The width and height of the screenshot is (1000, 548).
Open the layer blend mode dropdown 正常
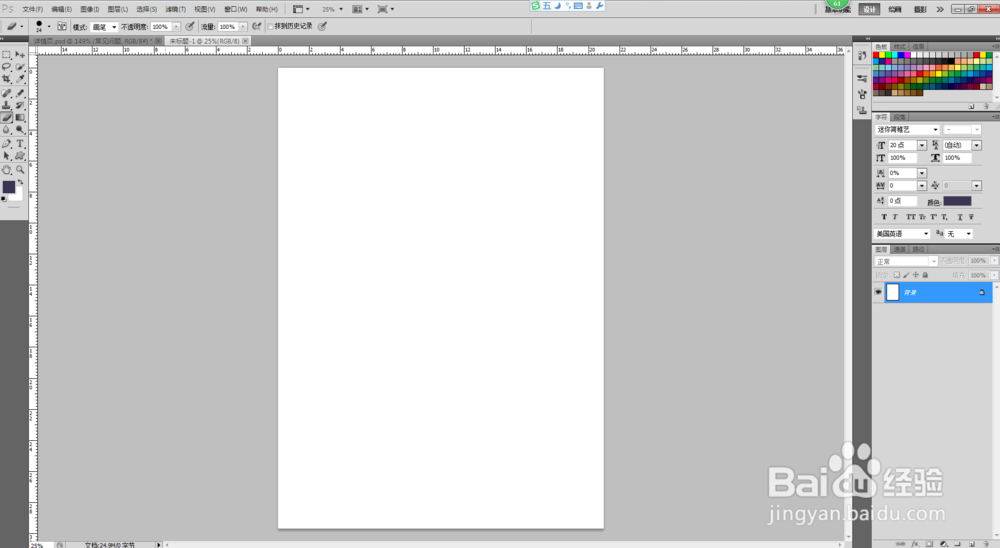906,262
